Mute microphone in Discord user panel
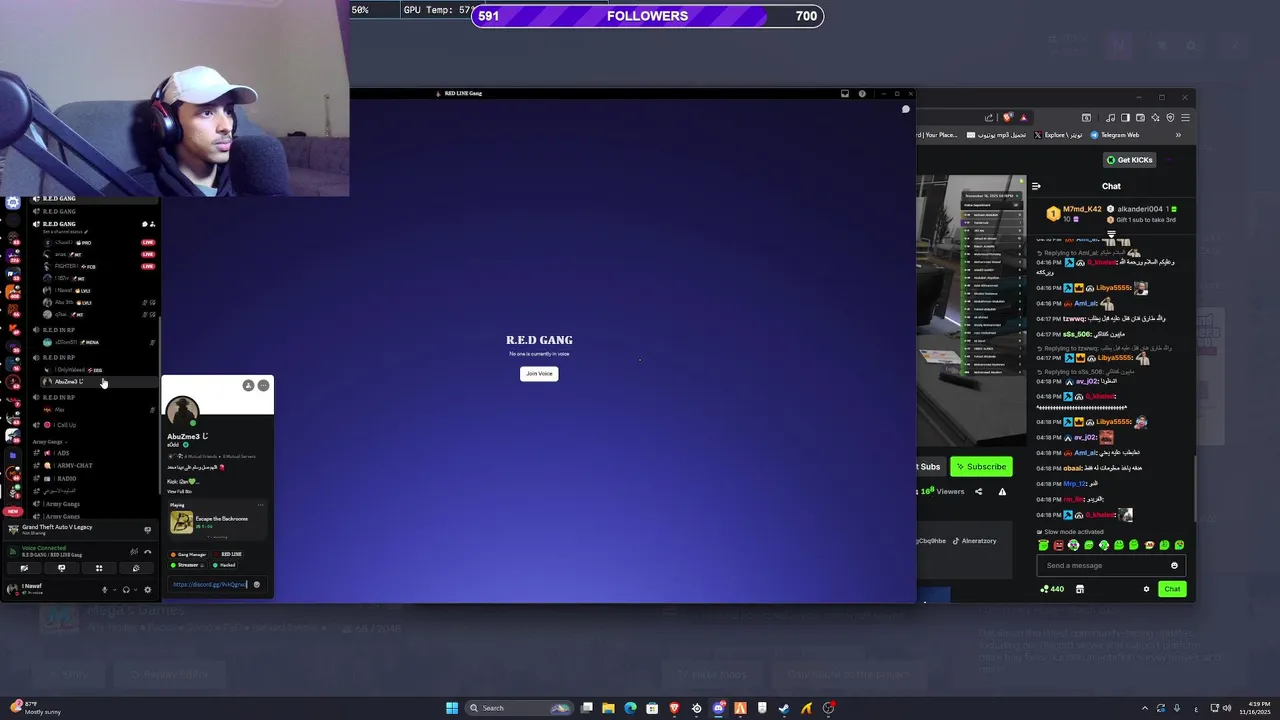Screen dimensions: 1280x720 (x=104, y=589)
